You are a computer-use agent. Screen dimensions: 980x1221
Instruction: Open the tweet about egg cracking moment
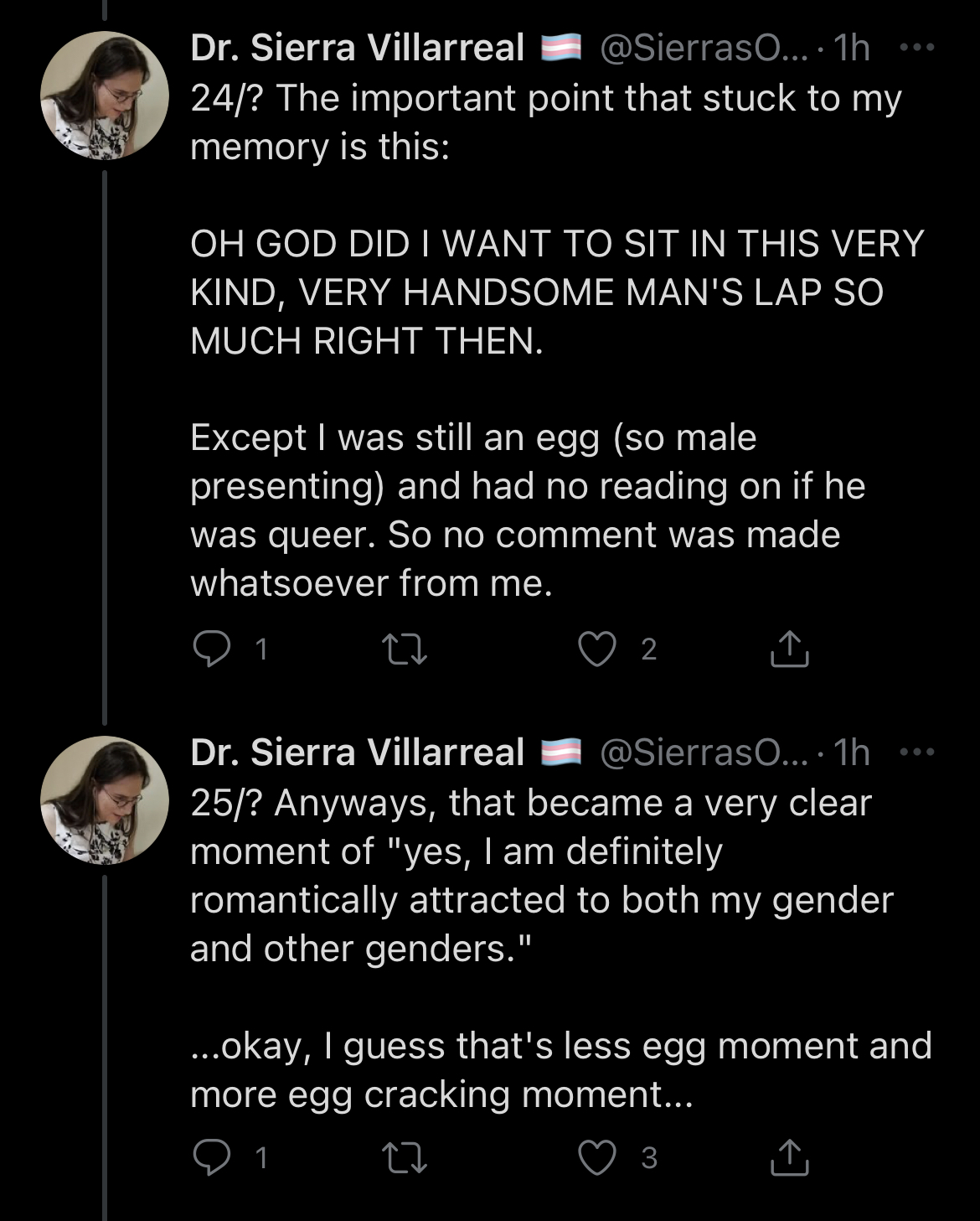tap(560, 1069)
